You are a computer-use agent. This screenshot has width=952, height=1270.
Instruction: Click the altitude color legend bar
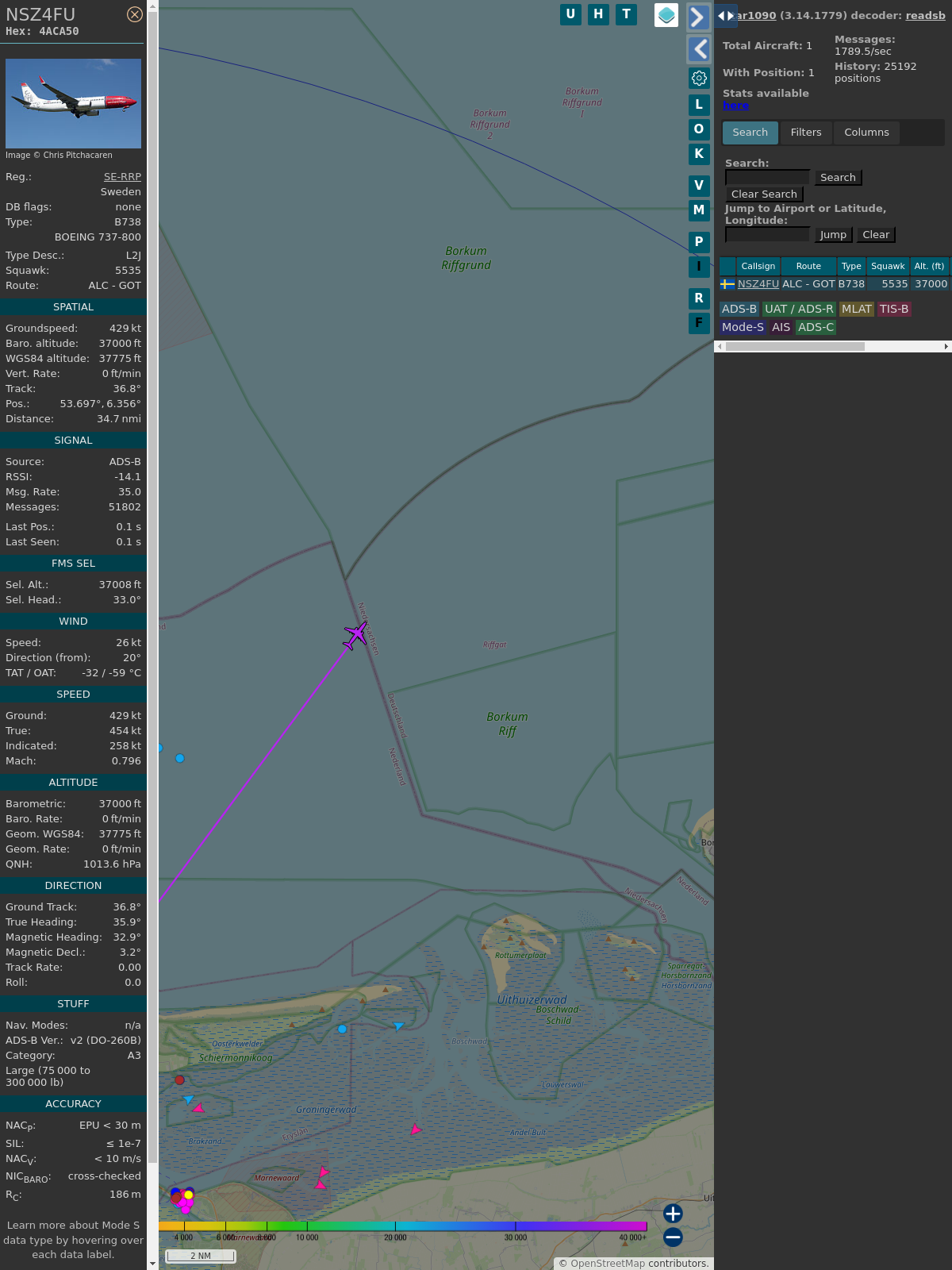(x=403, y=1226)
